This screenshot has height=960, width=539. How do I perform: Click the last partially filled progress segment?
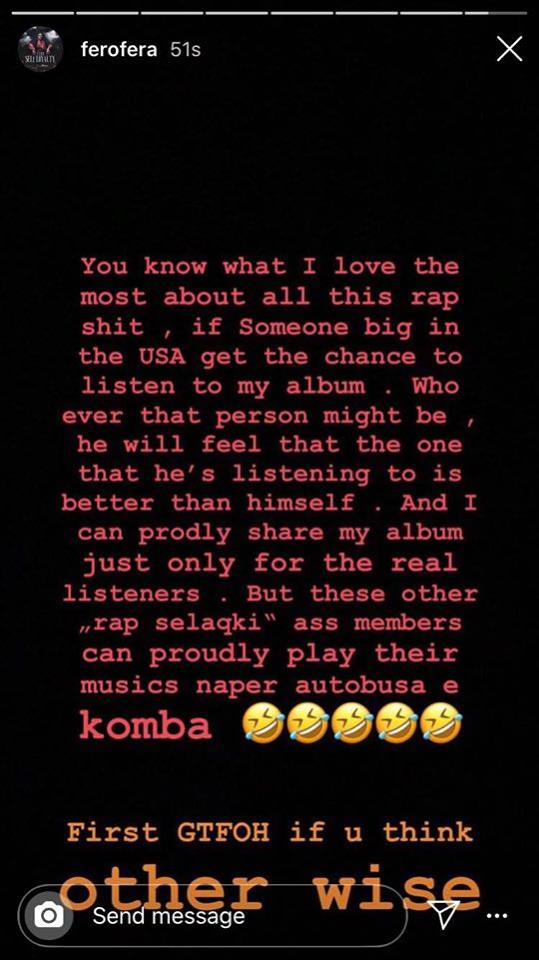[x=495, y=13]
